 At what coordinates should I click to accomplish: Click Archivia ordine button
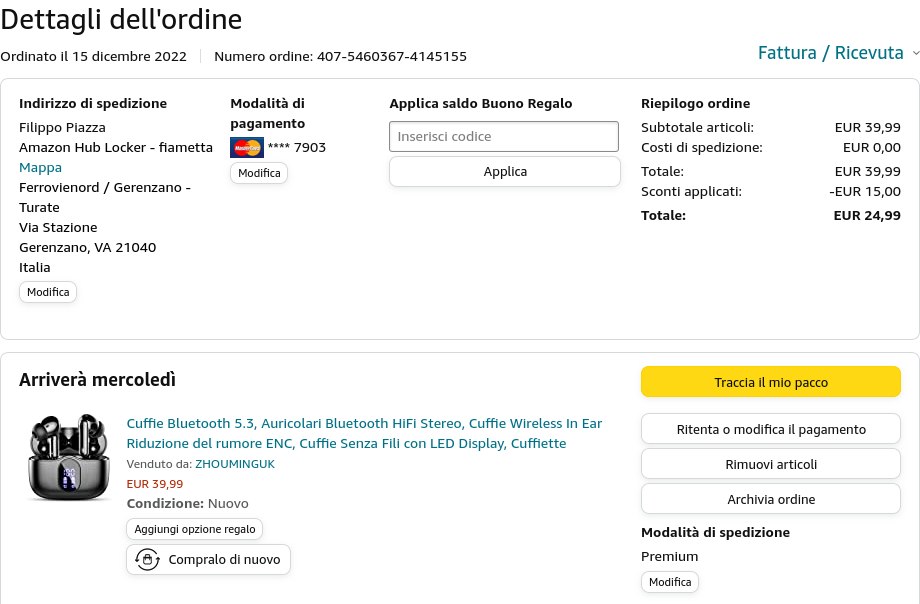(770, 499)
